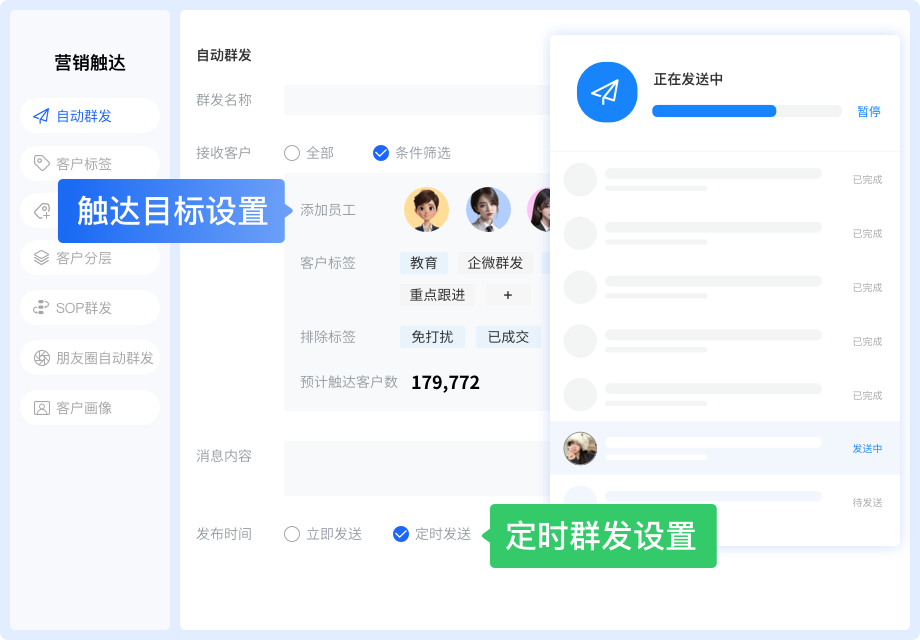Click the 企微群发 customer tag

coord(495,263)
